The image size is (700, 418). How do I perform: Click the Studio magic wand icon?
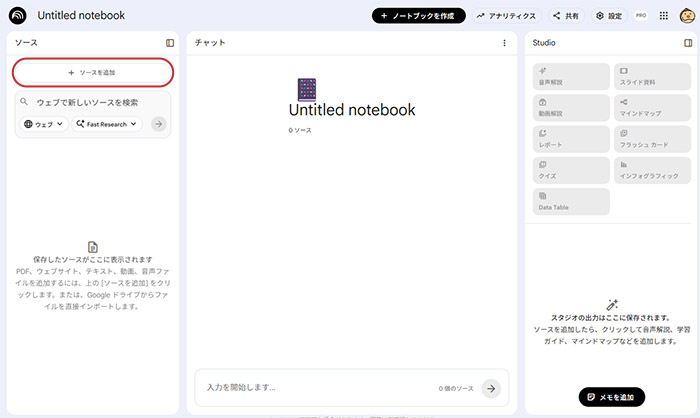pyautogui.click(x=612, y=305)
